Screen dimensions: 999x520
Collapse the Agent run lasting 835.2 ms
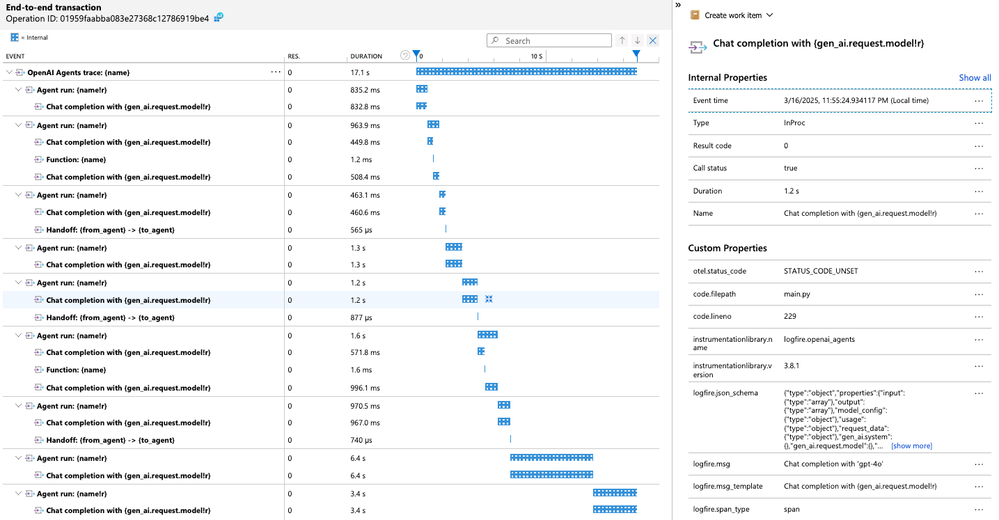pos(18,90)
